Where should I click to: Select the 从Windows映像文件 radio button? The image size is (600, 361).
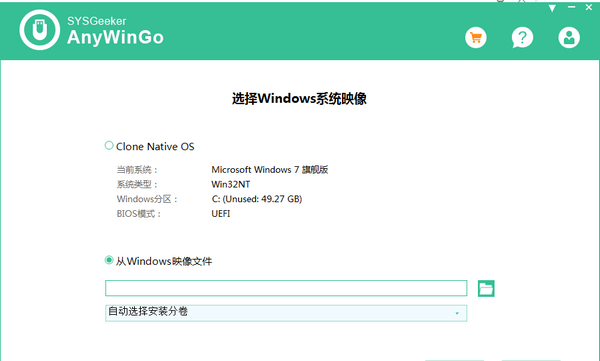[109, 260]
